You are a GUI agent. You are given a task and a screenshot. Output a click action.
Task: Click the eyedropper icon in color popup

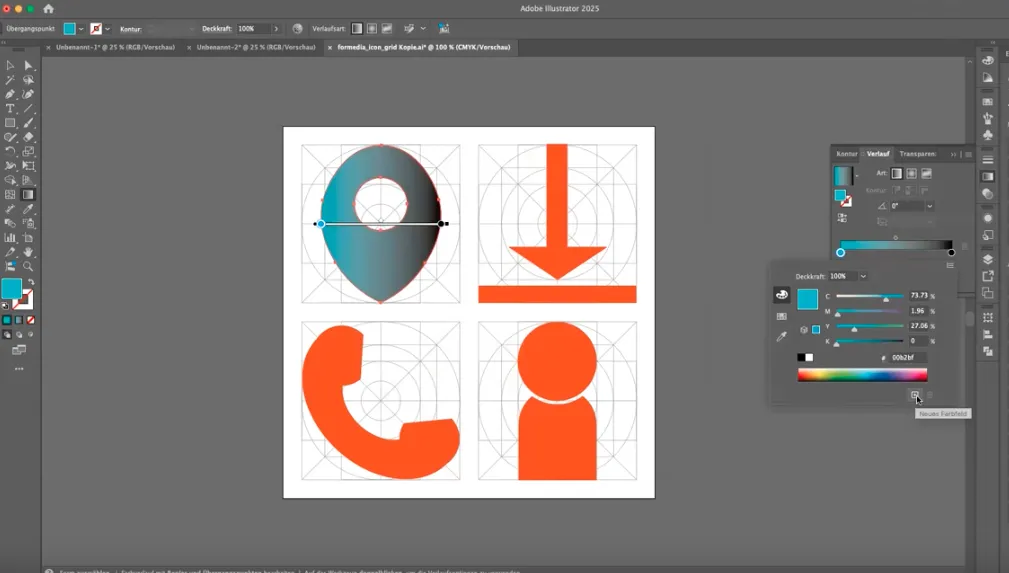[781, 336]
